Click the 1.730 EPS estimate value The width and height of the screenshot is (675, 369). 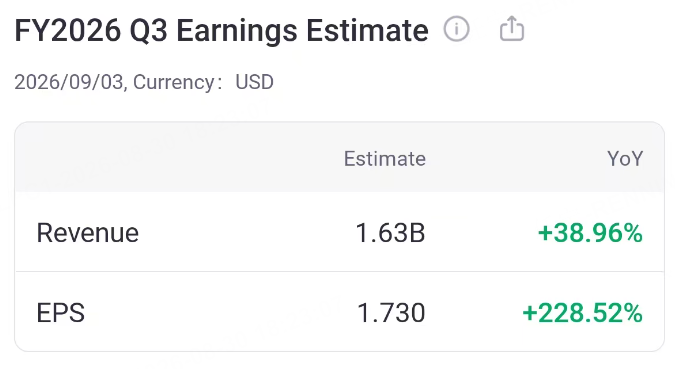coord(391,313)
